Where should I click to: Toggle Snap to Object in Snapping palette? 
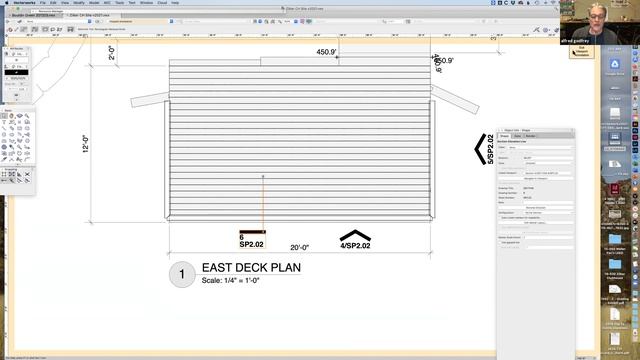(x=12, y=174)
